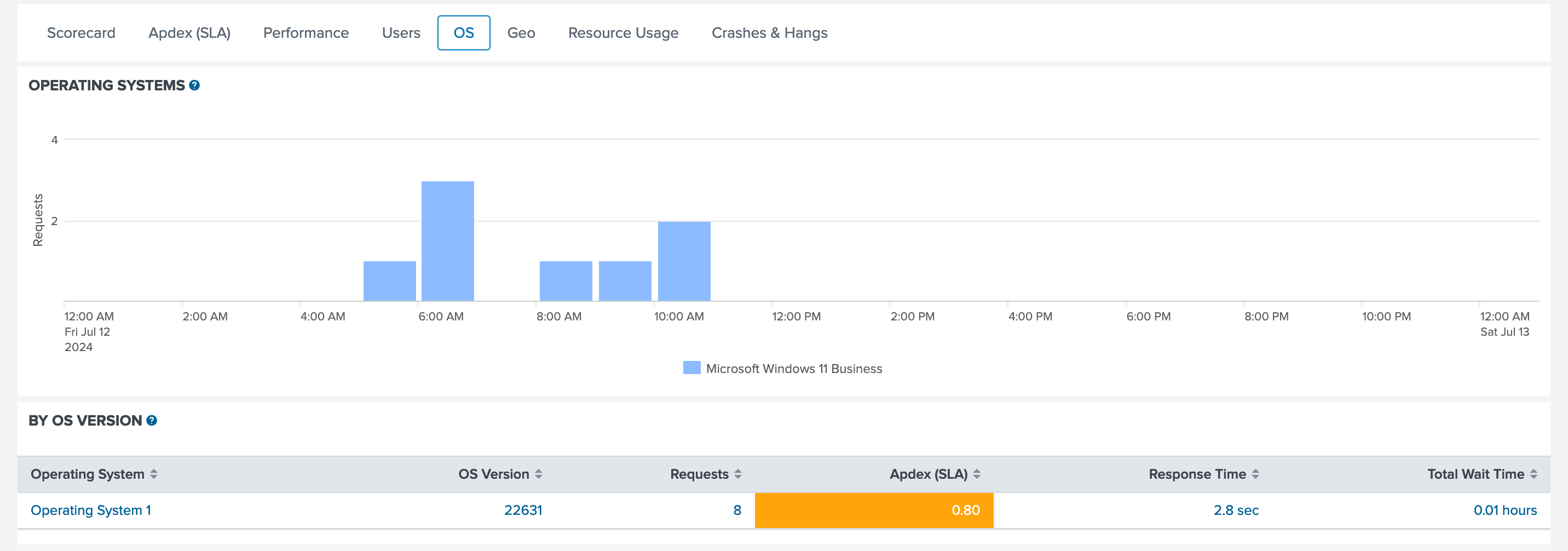Sort by Response Time column arrows

(x=1255, y=474)
